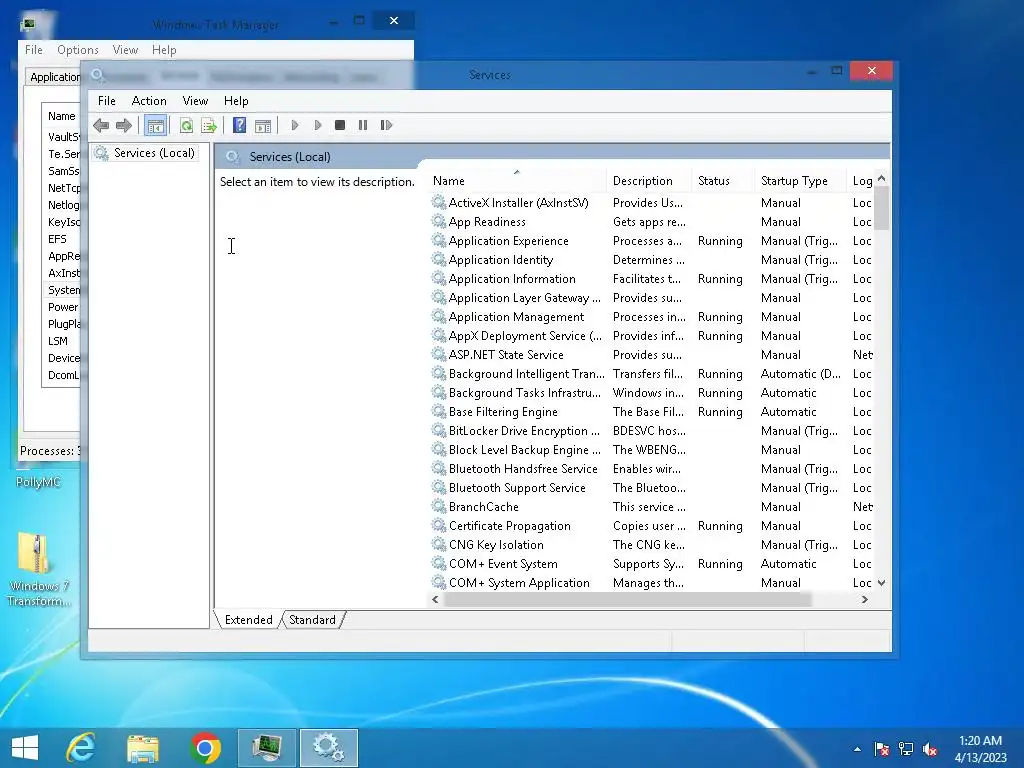The image size is (1024, 768).
Task: Click the muted volume tray icon
Action: click(930, 749)
